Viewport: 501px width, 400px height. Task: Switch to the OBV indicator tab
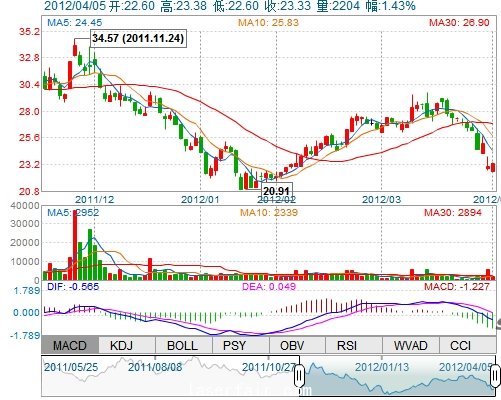coord(292,345)
